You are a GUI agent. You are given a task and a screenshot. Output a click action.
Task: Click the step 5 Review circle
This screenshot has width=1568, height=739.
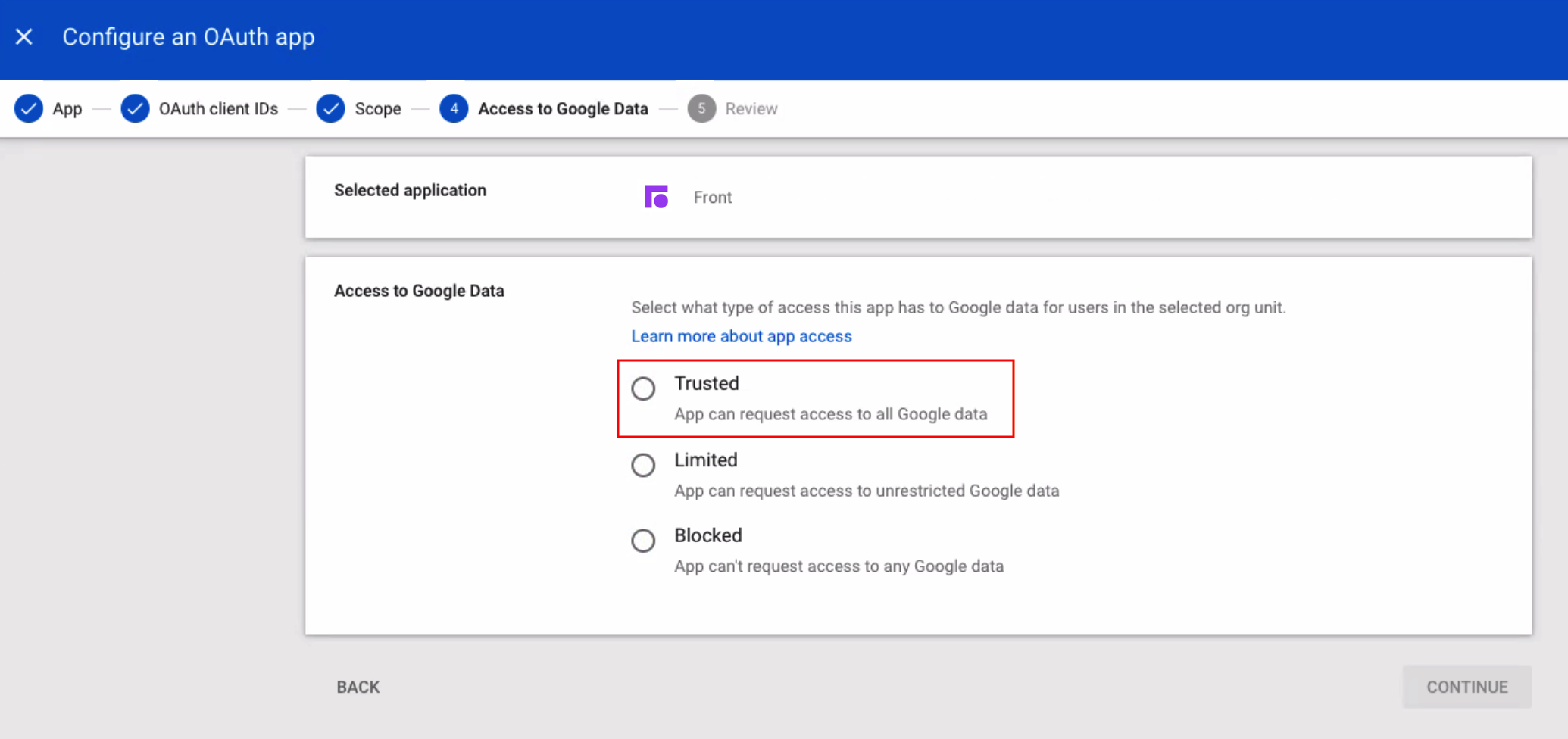tap(701, 108)
